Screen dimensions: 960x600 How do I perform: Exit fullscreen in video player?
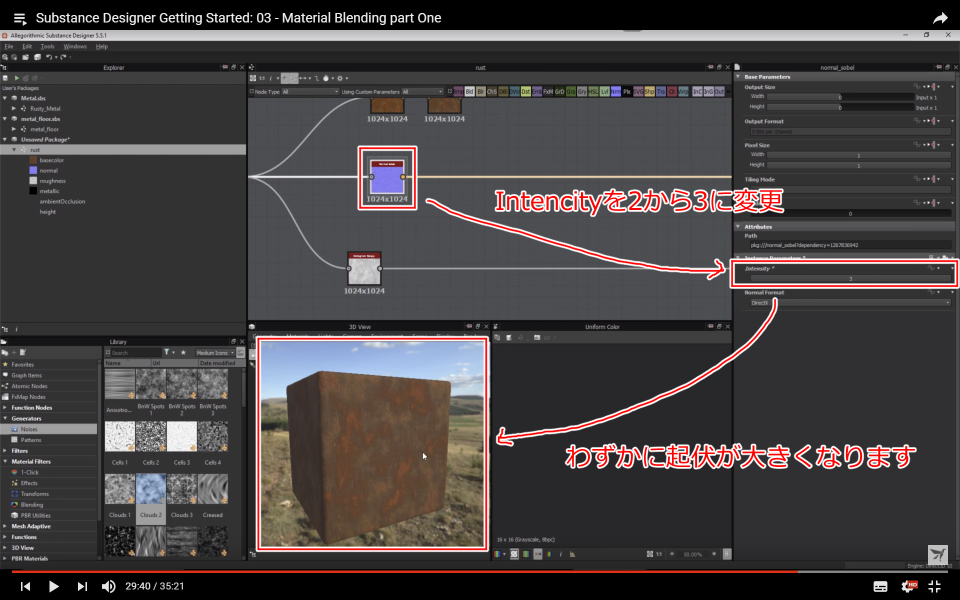pos(934,586)
